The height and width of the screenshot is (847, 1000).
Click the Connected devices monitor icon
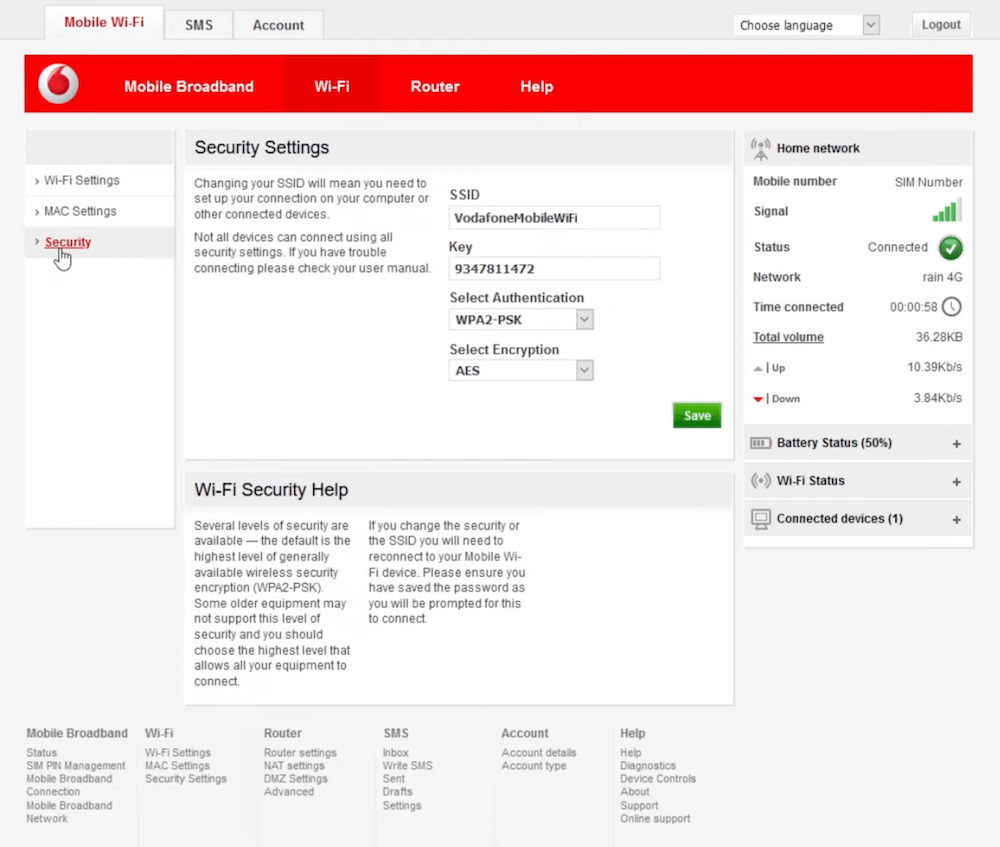pos(762,518)
